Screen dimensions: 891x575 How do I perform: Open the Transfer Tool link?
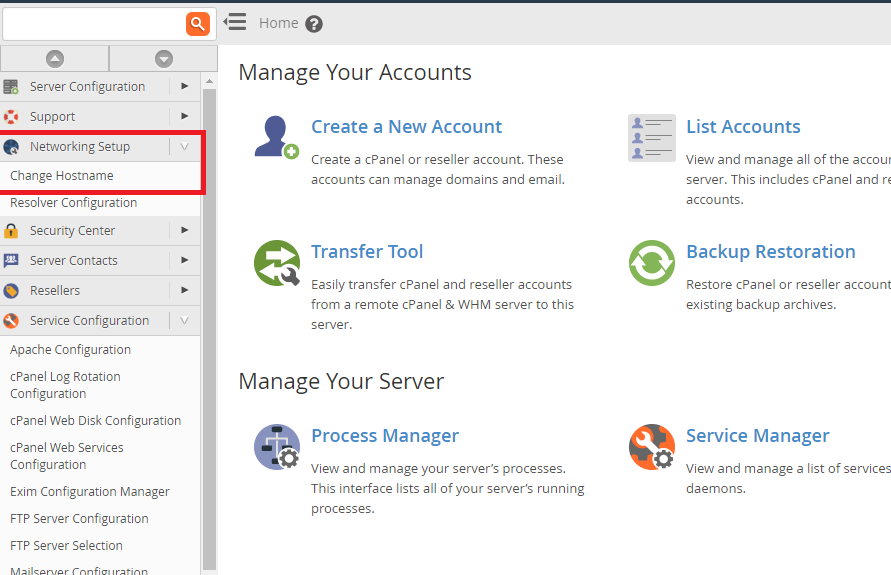(x=367, y=251)
